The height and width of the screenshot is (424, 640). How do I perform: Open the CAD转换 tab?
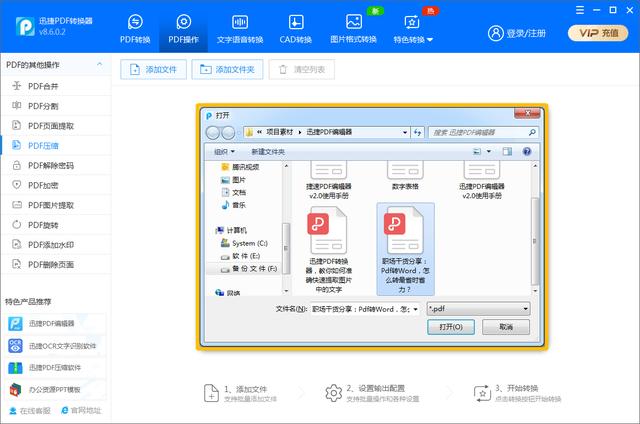pos(296,29)
